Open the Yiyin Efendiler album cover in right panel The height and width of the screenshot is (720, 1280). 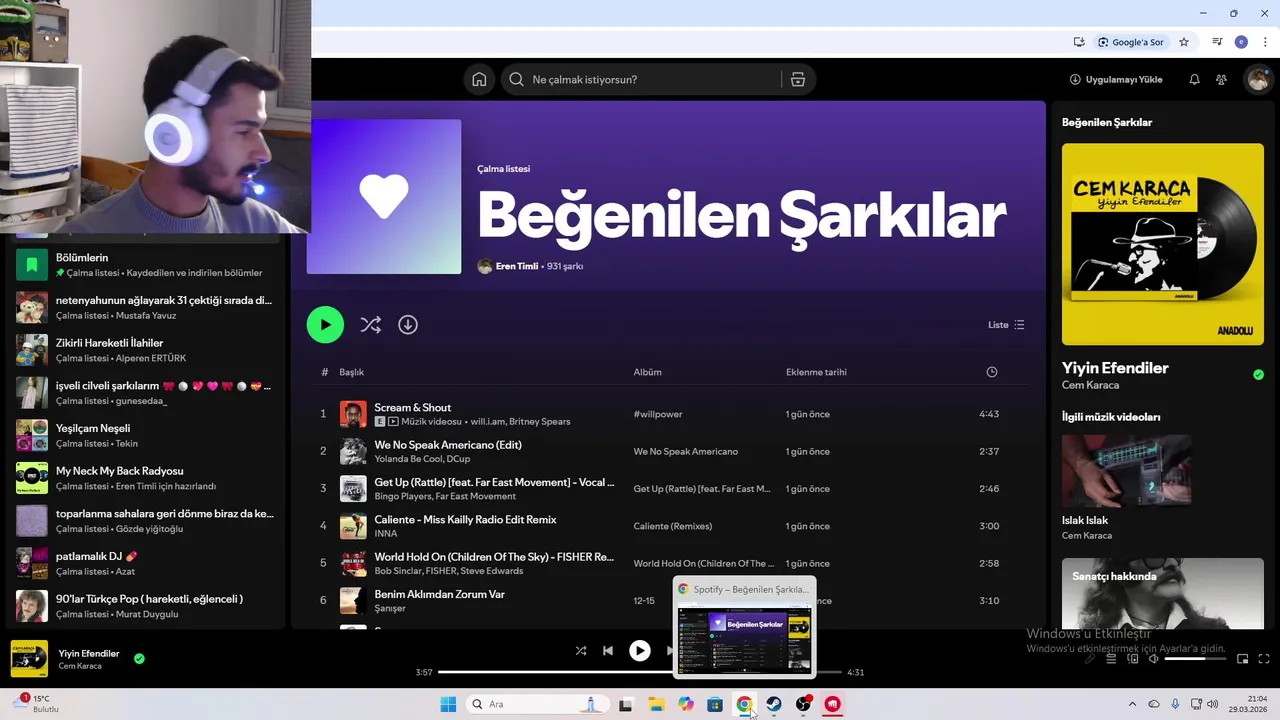[x=1163, y=244]
